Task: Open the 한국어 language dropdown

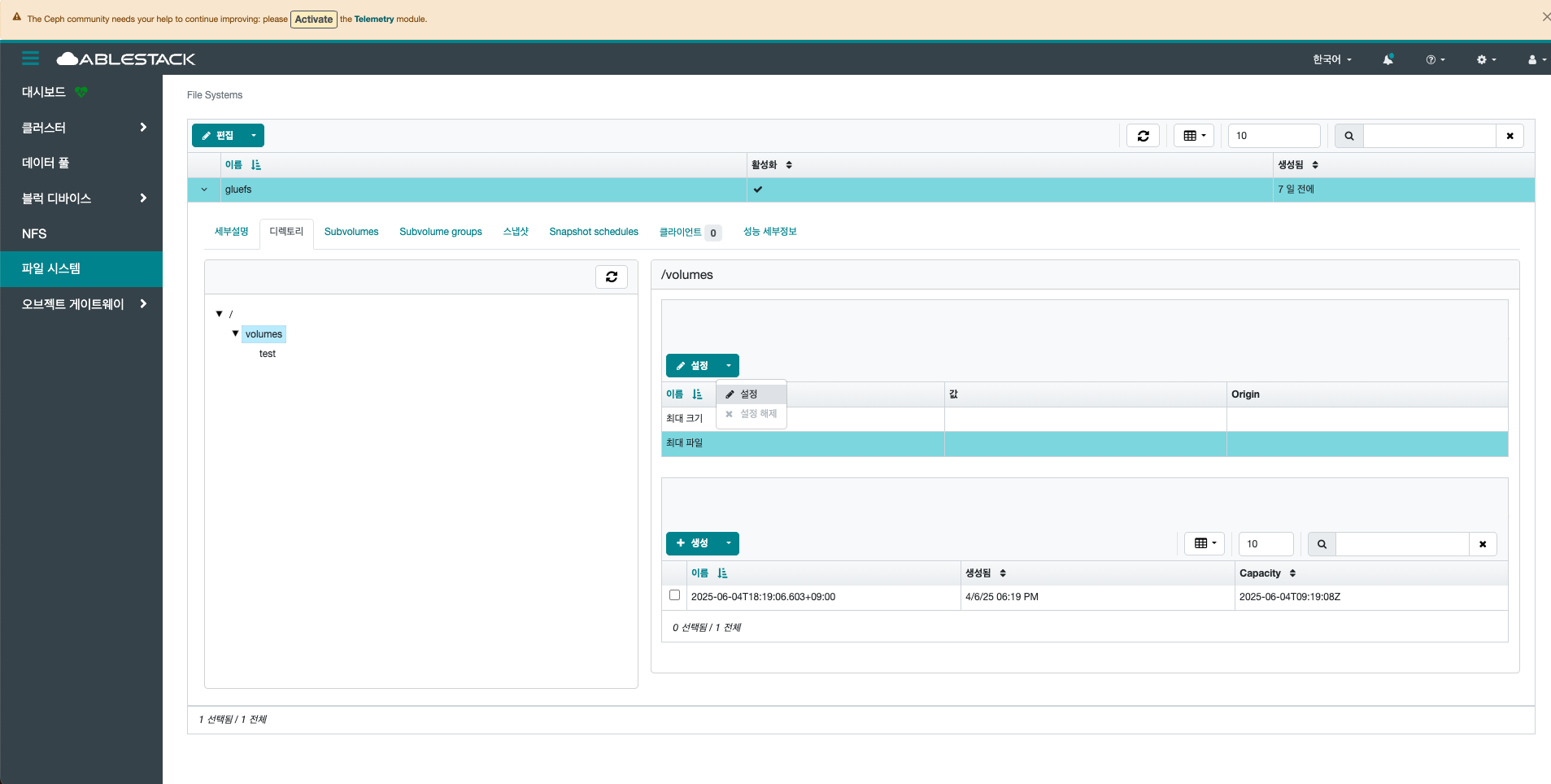Action: [x=1331, y=59]
